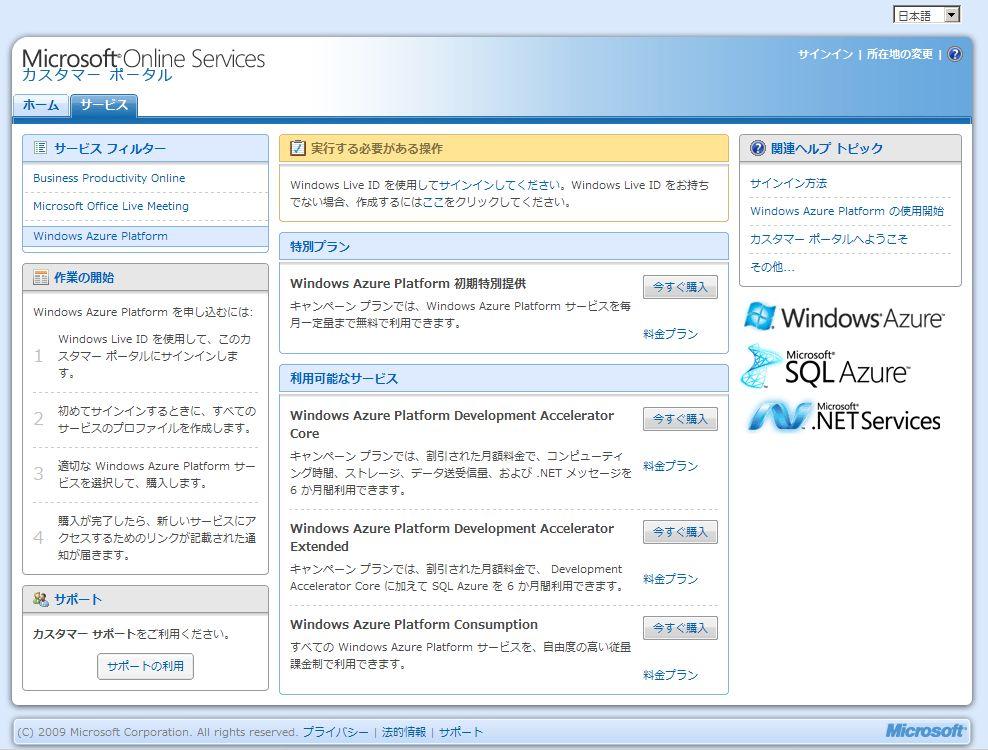The height and width of the screenshot is (750, 988).
Task: Click 今すぐ購入 for Development Accelerator Extended
Action: (681, 532)
